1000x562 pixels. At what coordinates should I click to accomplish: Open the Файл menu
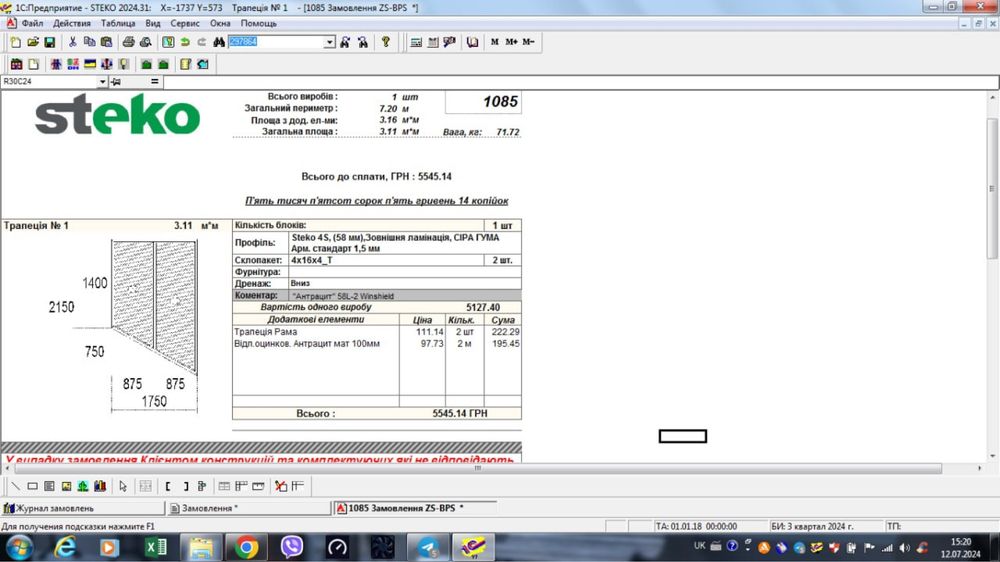point(33,24)
